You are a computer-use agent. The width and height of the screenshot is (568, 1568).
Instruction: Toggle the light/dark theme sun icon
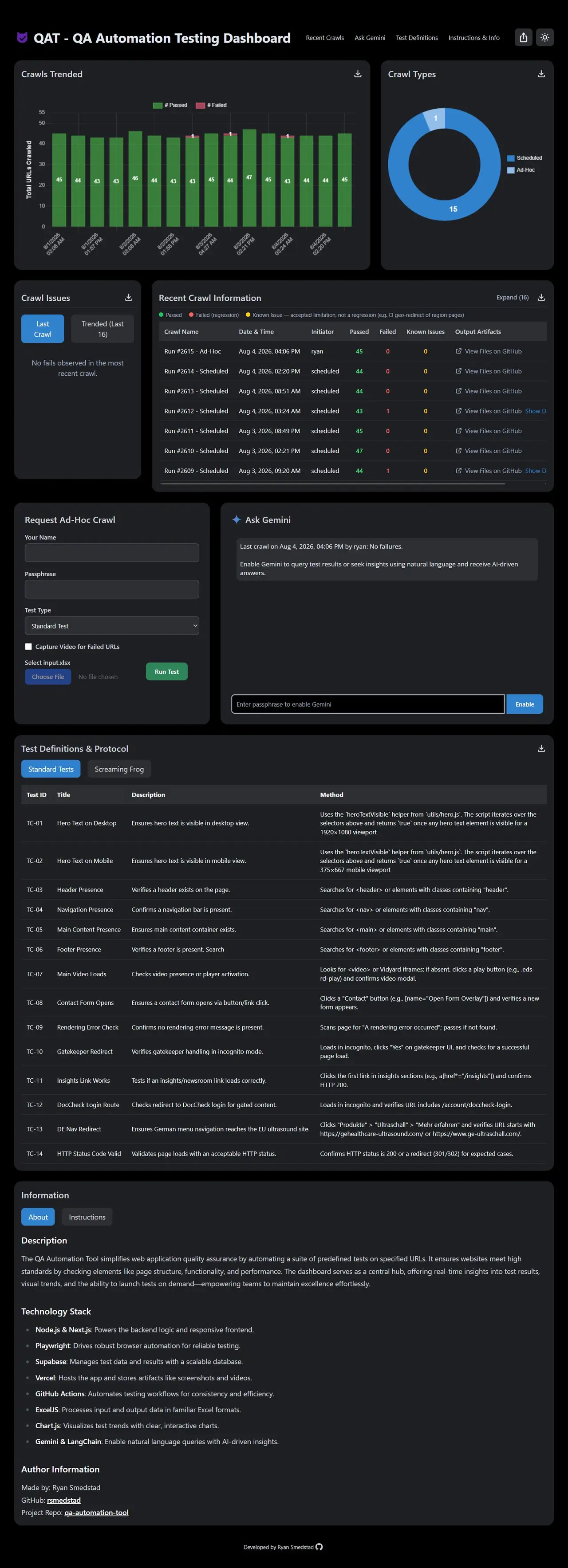pos(545,38)
